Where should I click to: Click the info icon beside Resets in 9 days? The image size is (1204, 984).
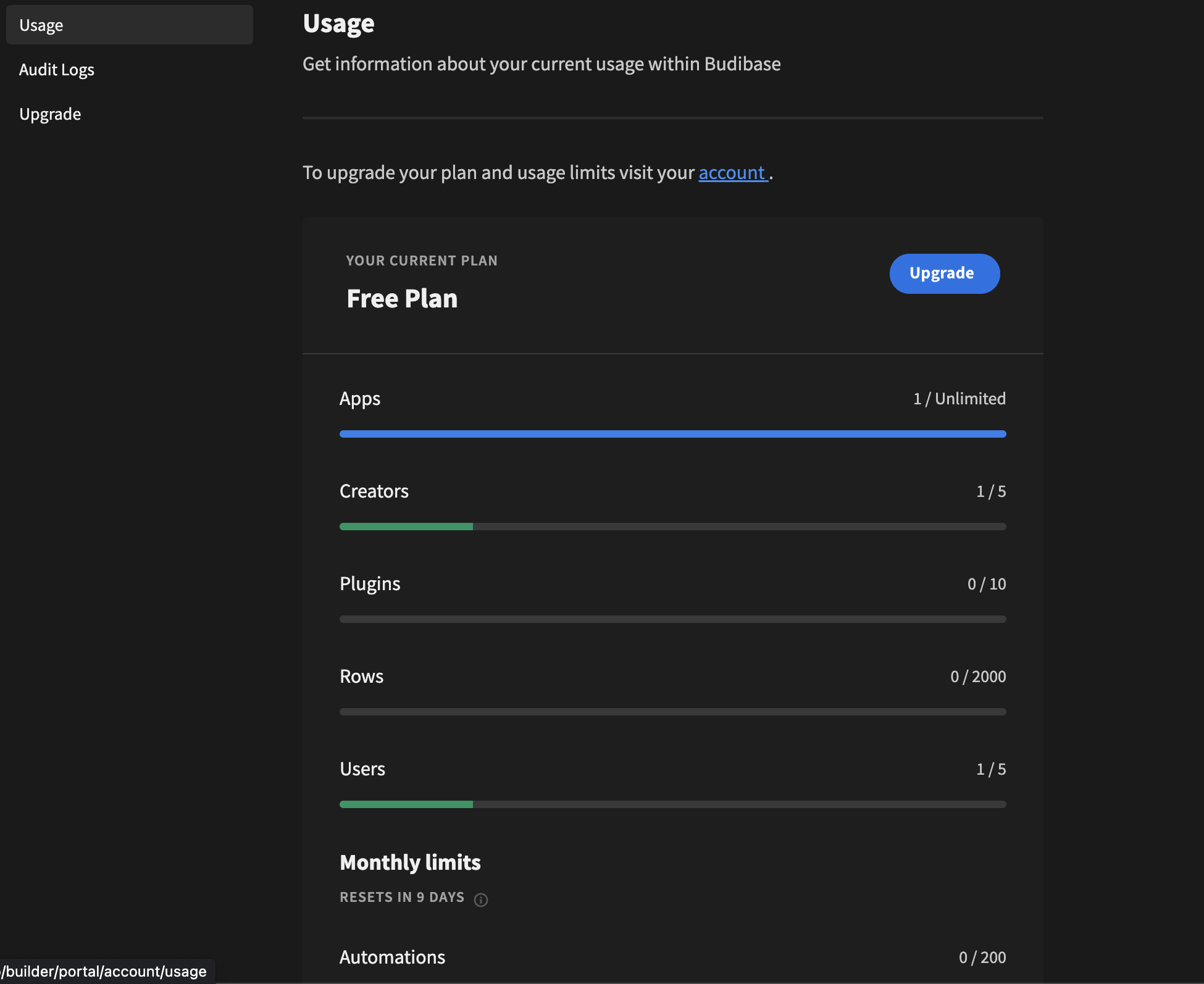(481, 899)
